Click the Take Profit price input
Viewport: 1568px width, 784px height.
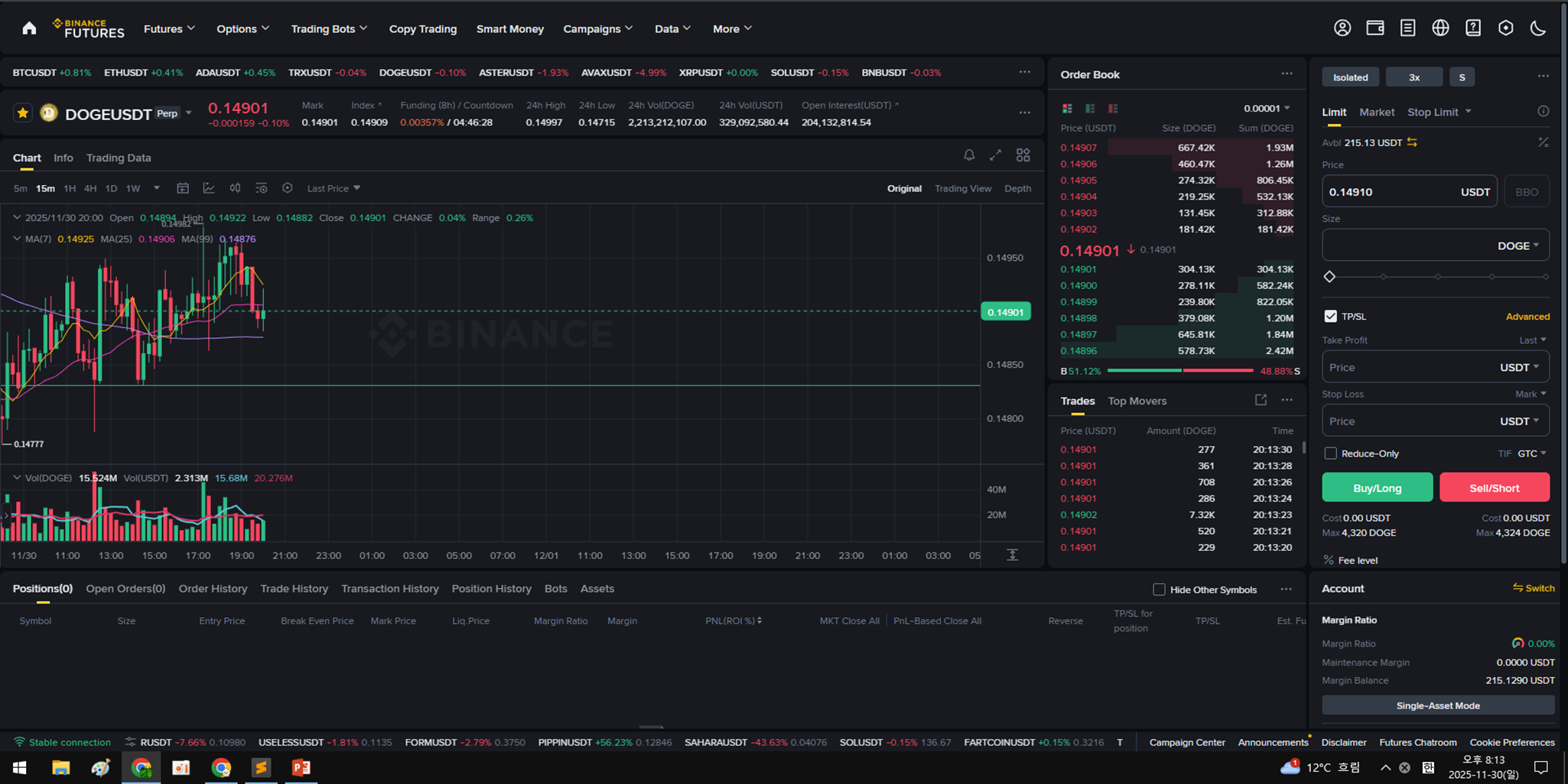click(1435, 367)
